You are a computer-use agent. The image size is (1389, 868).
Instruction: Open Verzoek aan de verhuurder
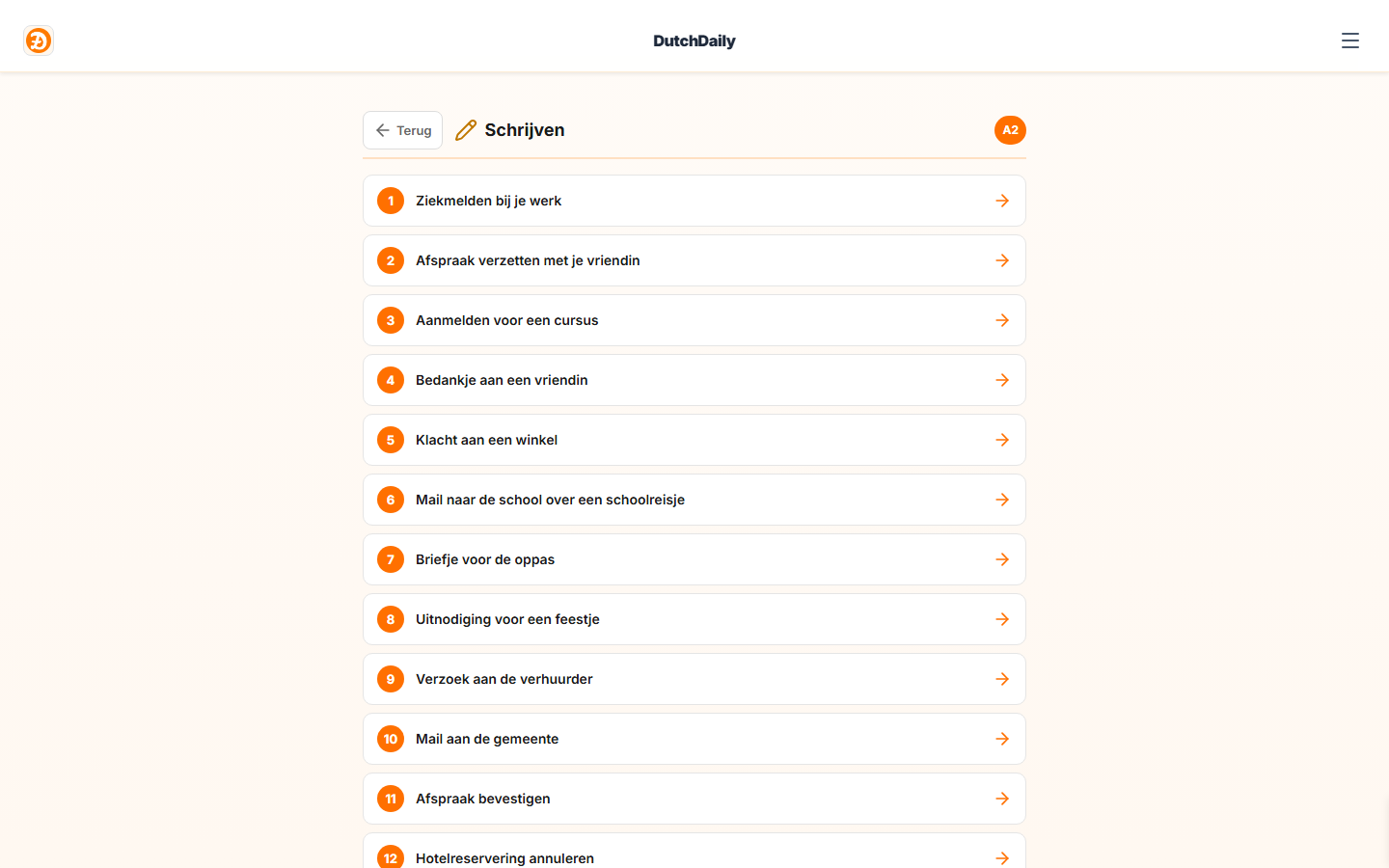click(694, 679)
